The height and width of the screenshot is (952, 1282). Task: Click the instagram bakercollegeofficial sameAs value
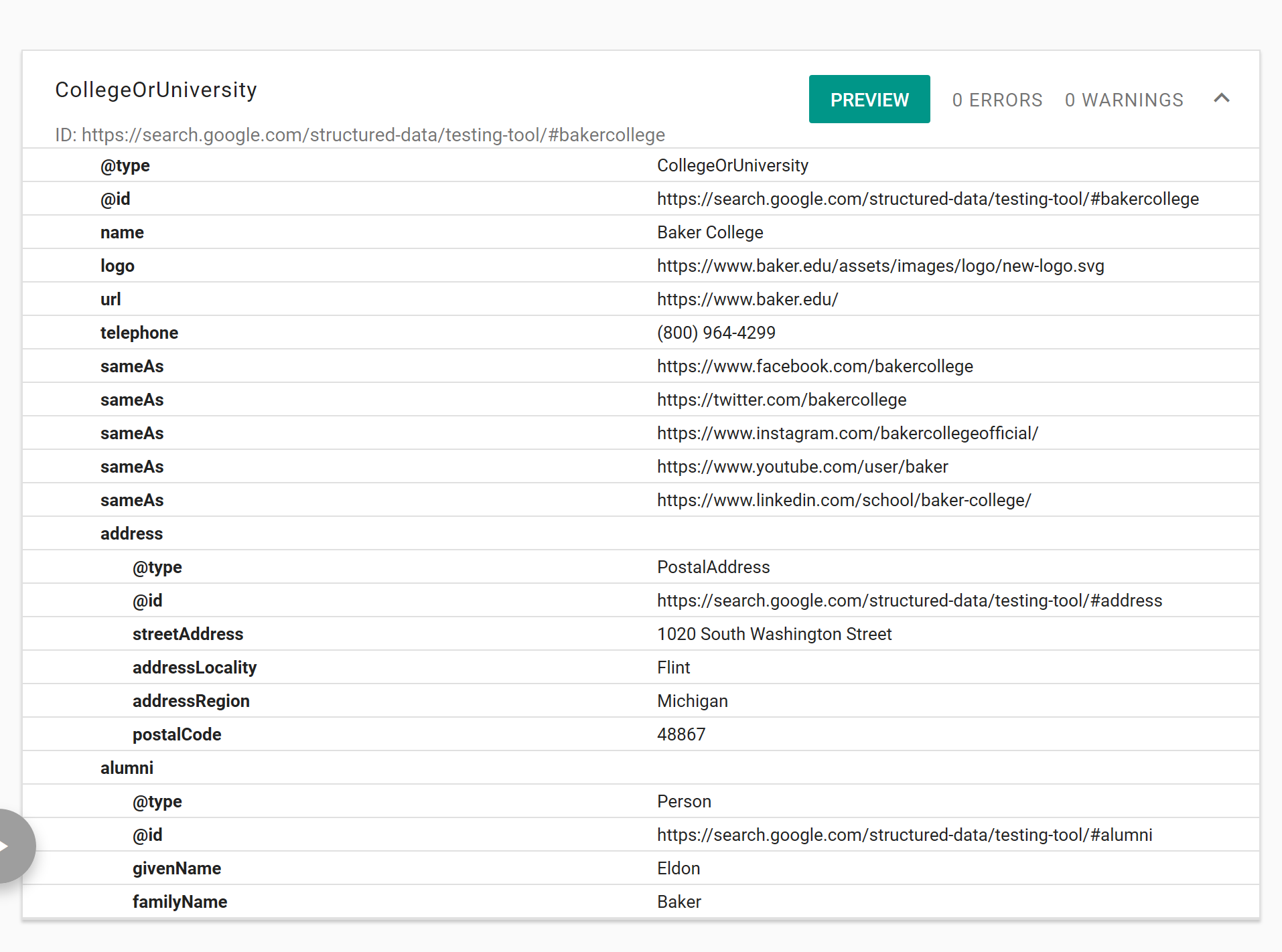tap(847, 433)
